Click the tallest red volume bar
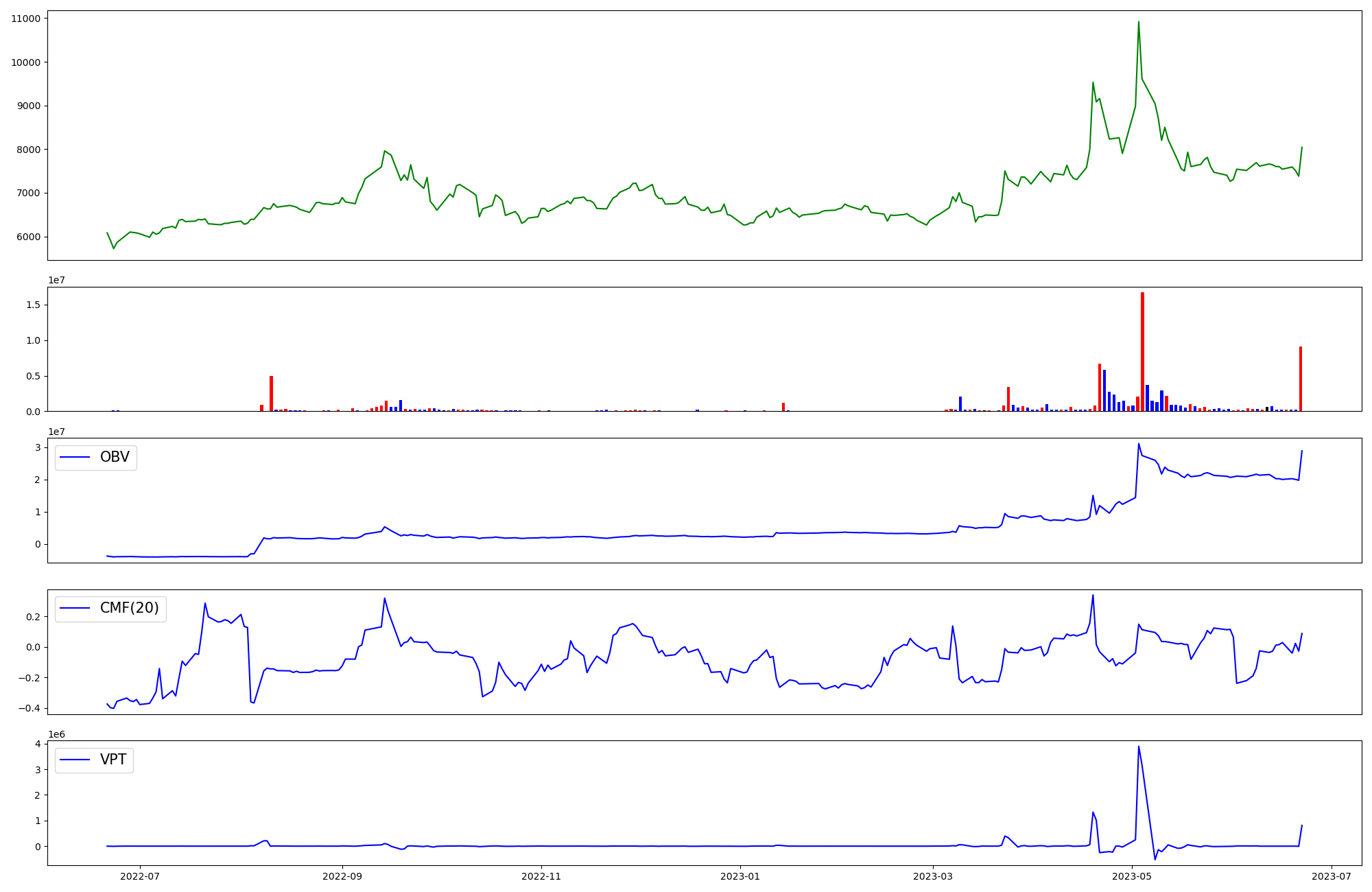1372x892 pixels. pos(1142,350)
